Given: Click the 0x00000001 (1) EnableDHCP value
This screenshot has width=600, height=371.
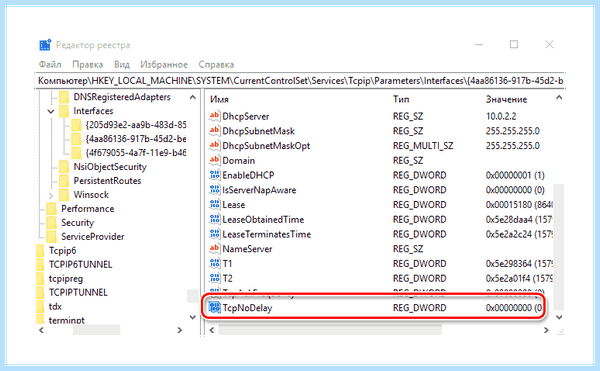Looking at the screenshot, I should [515, 175].
